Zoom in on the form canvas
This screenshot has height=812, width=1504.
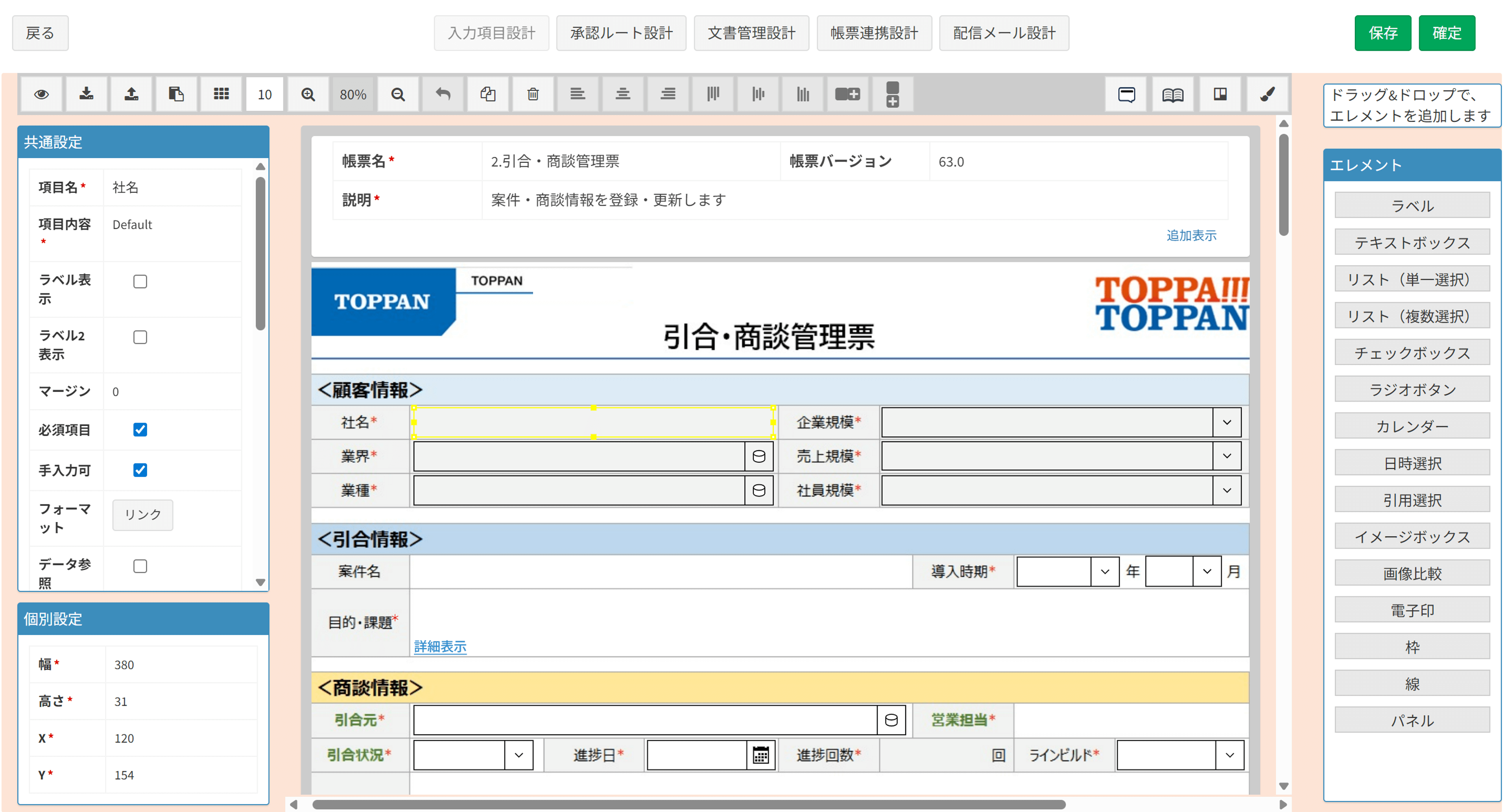[x=308, y=94]
